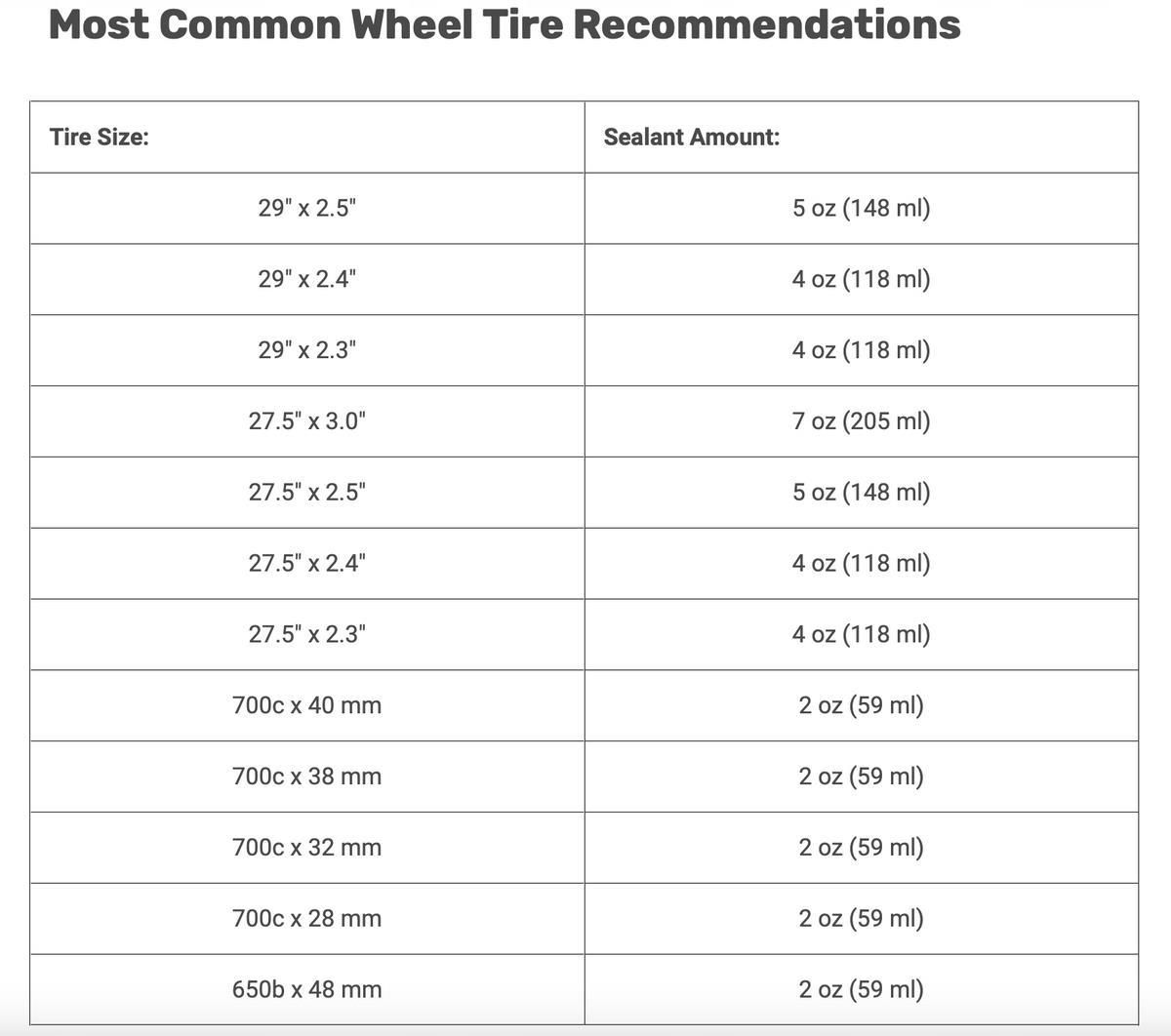Select 4 oz (118 ml) for 29" x 2.4"
The image size is (1171, 1036).
click(862, 280)
